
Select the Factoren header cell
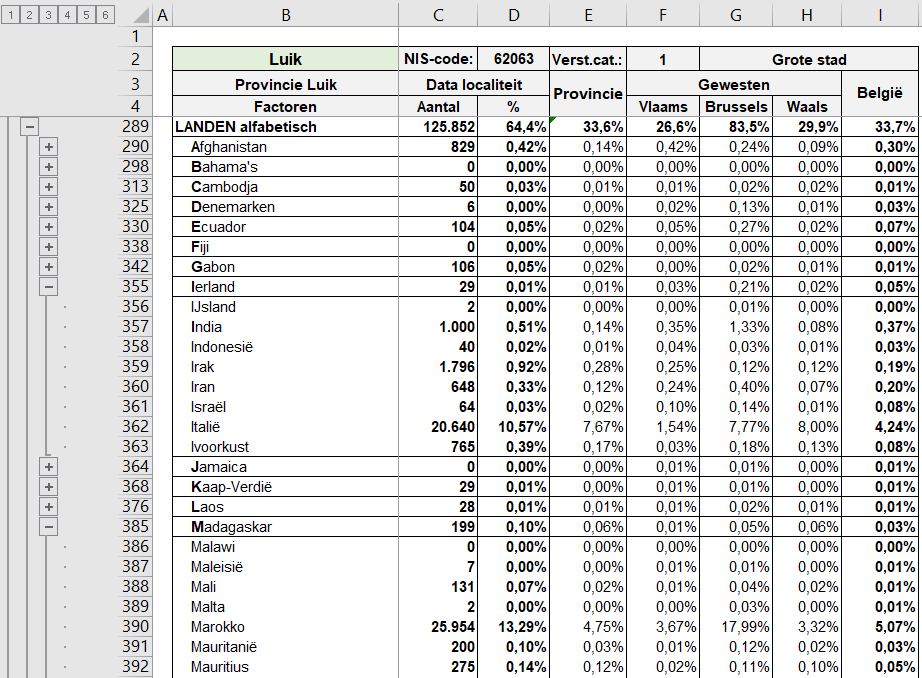tap(285, 106)
